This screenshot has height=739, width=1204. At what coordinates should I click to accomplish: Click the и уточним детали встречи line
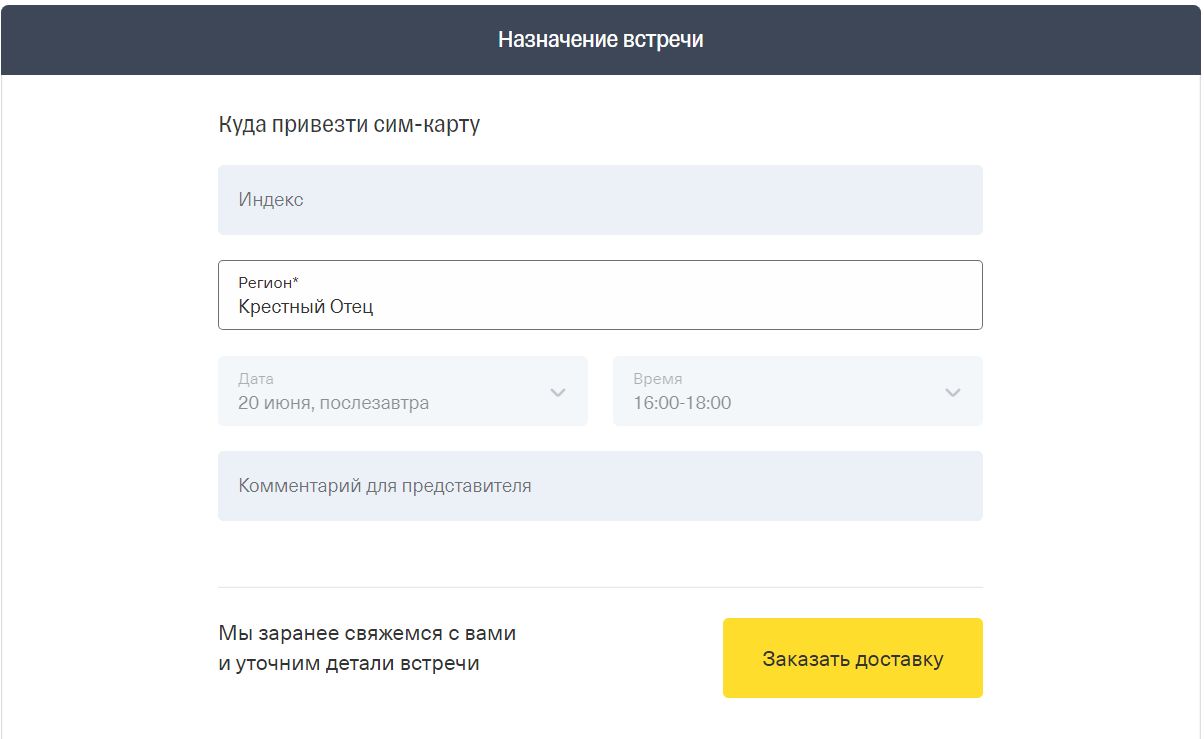tap(349, 663)
